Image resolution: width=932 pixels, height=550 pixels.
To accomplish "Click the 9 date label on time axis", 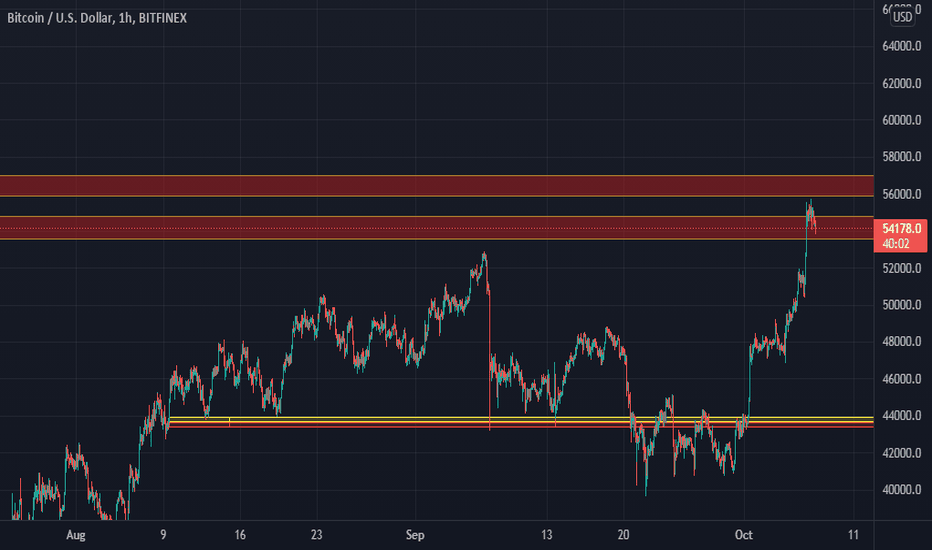I will [163, 535].
